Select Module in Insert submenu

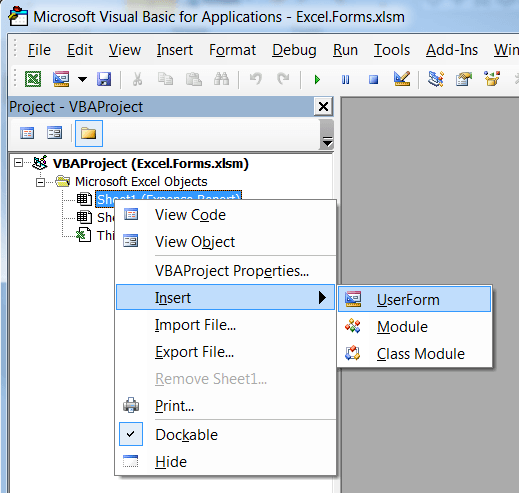(415, 327)
